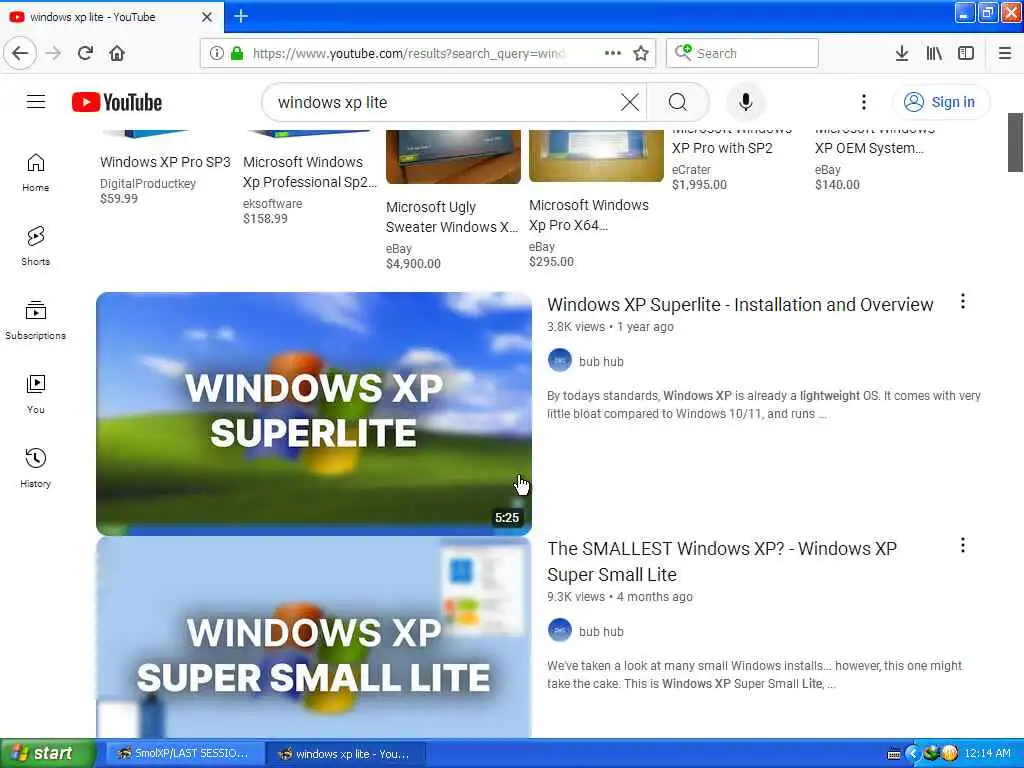Open the Firefox downloads arrow
This screenshot has height=768, width=1024.
pyautogui.click(x=902, y=53)
